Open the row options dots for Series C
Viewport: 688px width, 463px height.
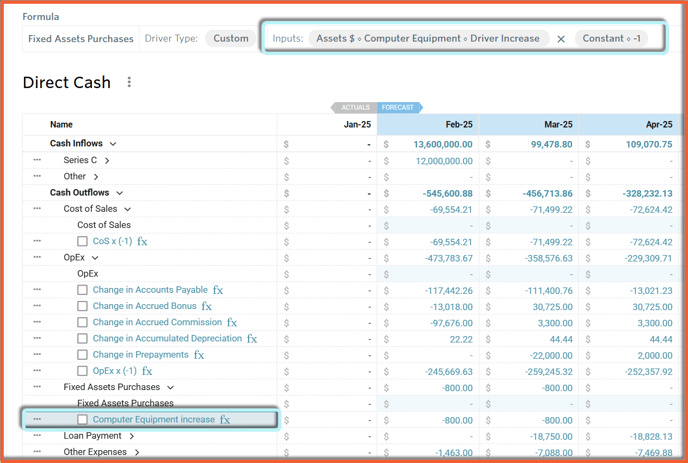point(37,160)
